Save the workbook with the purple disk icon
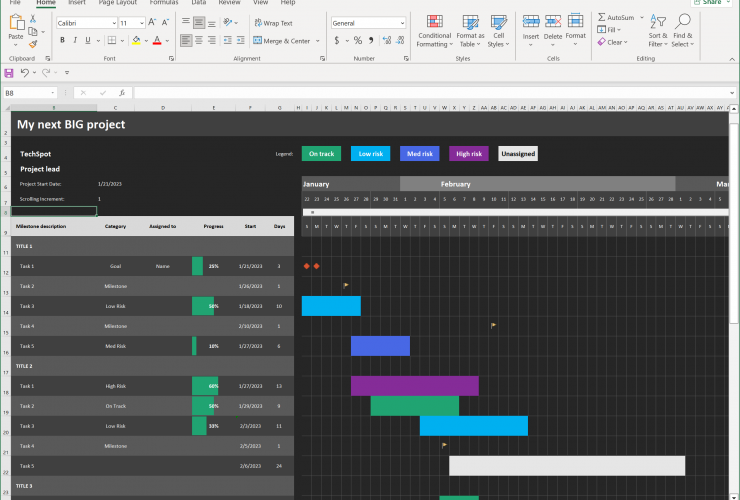The width and height of the screenshot is (740, 500). click(x=9, y=73)
